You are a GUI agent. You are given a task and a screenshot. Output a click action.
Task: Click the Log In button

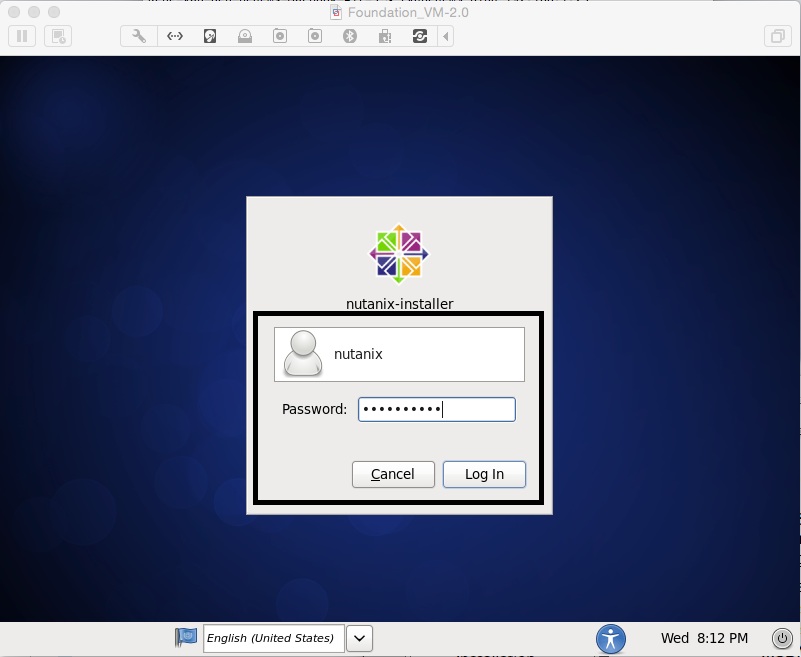(x=484, y=474)
